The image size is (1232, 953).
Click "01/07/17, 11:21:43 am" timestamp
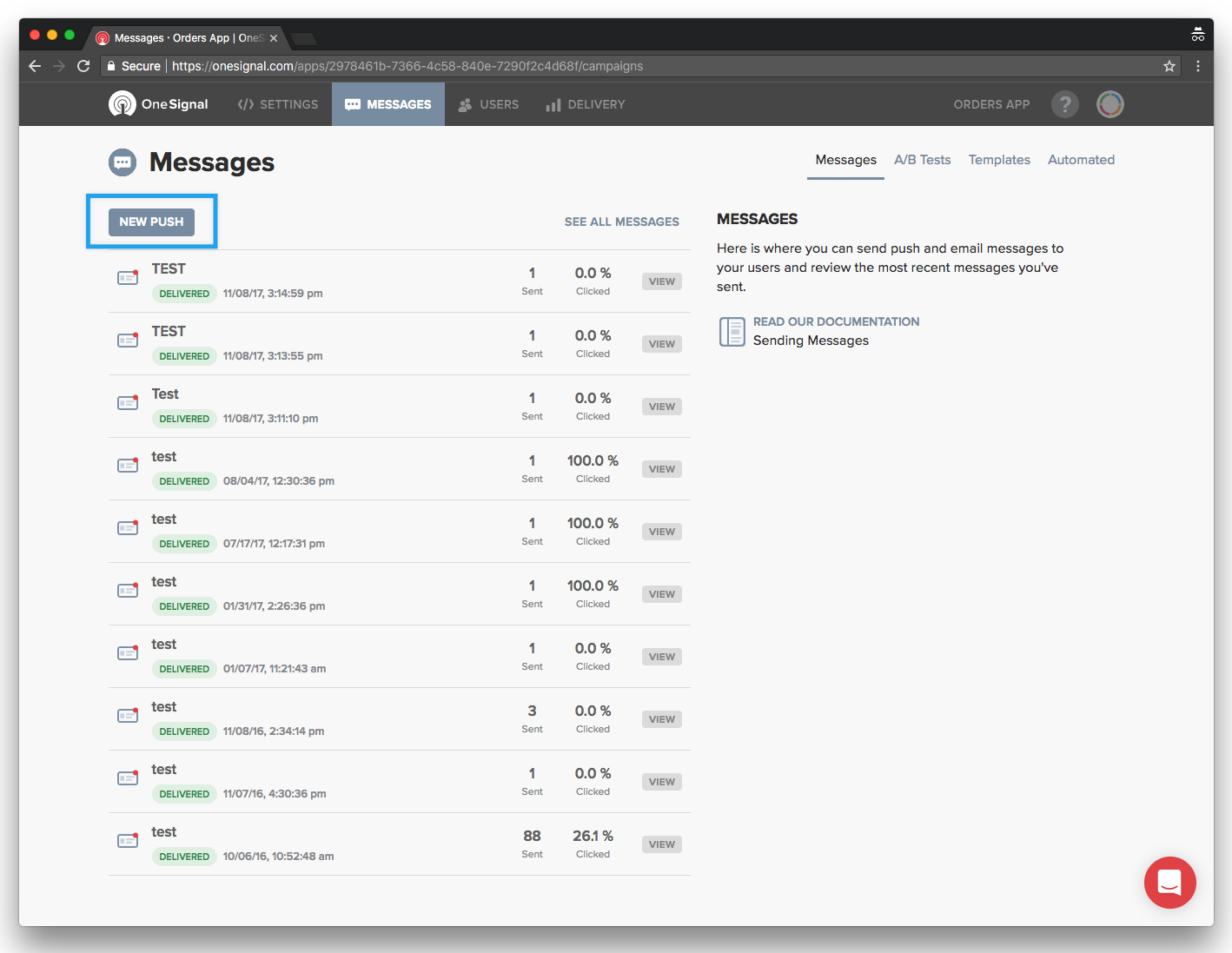(275, 669)
